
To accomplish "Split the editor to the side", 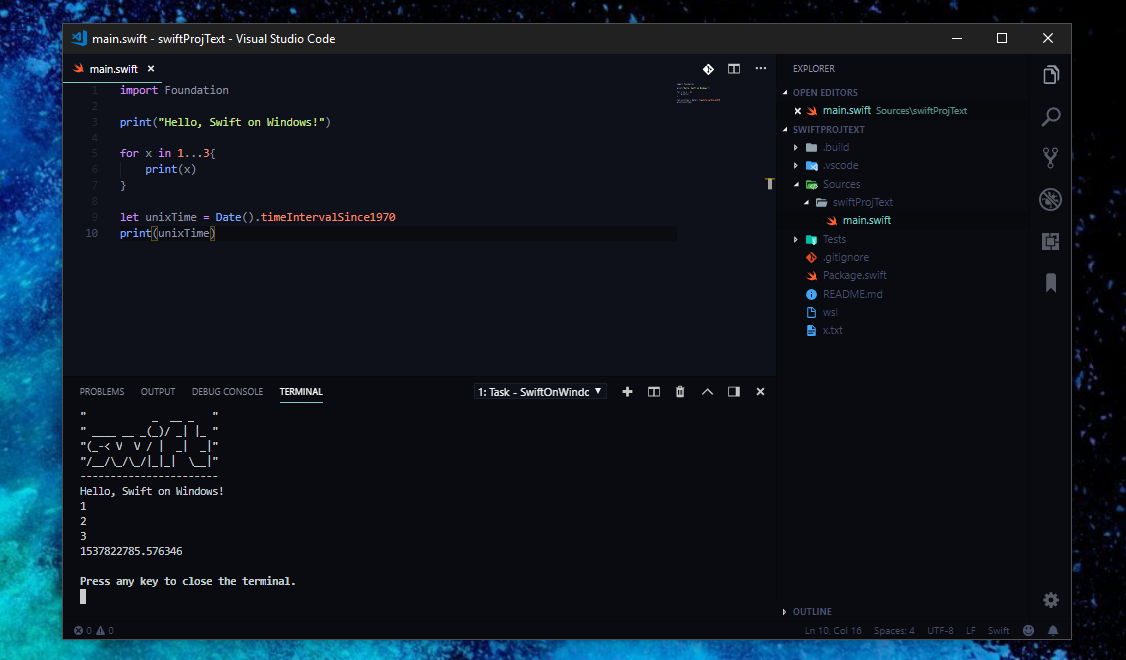I will (734, 69).
